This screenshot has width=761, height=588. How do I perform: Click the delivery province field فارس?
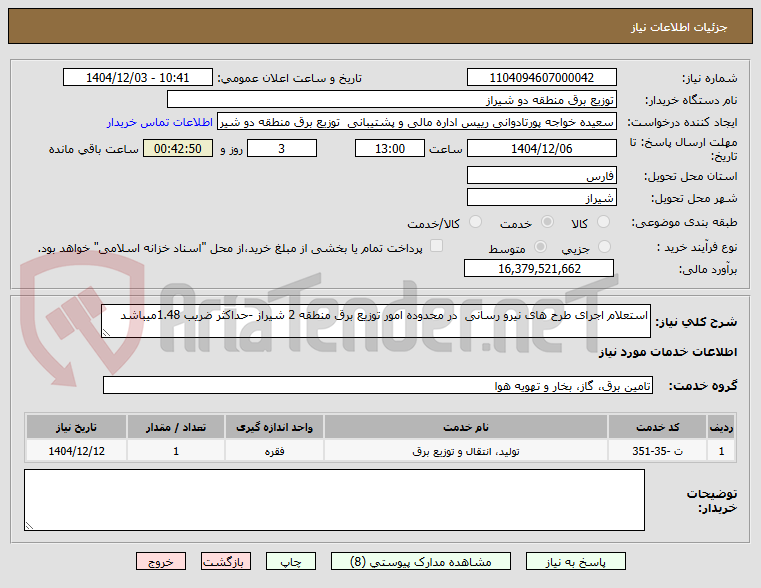pyautogui.click(x=542, y=176)
